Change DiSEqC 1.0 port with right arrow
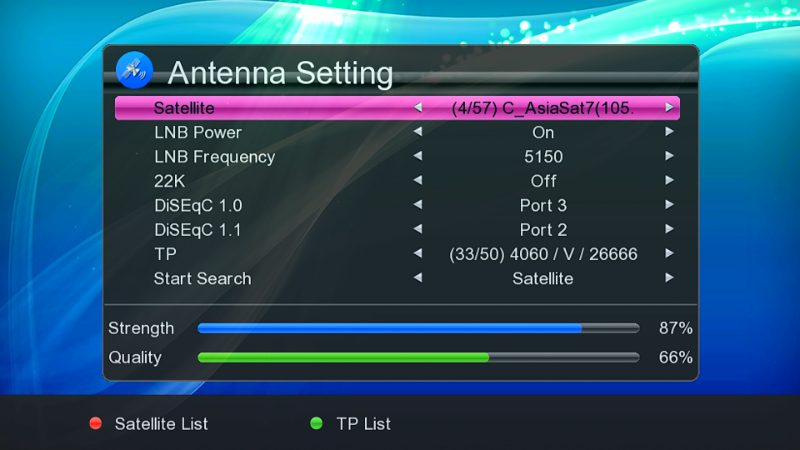800x450 pixels. pos(669,205)
